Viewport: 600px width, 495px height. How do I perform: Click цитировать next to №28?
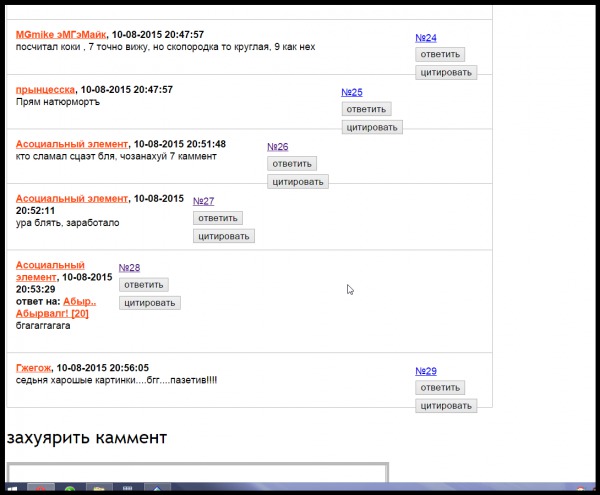coord(150,303)
